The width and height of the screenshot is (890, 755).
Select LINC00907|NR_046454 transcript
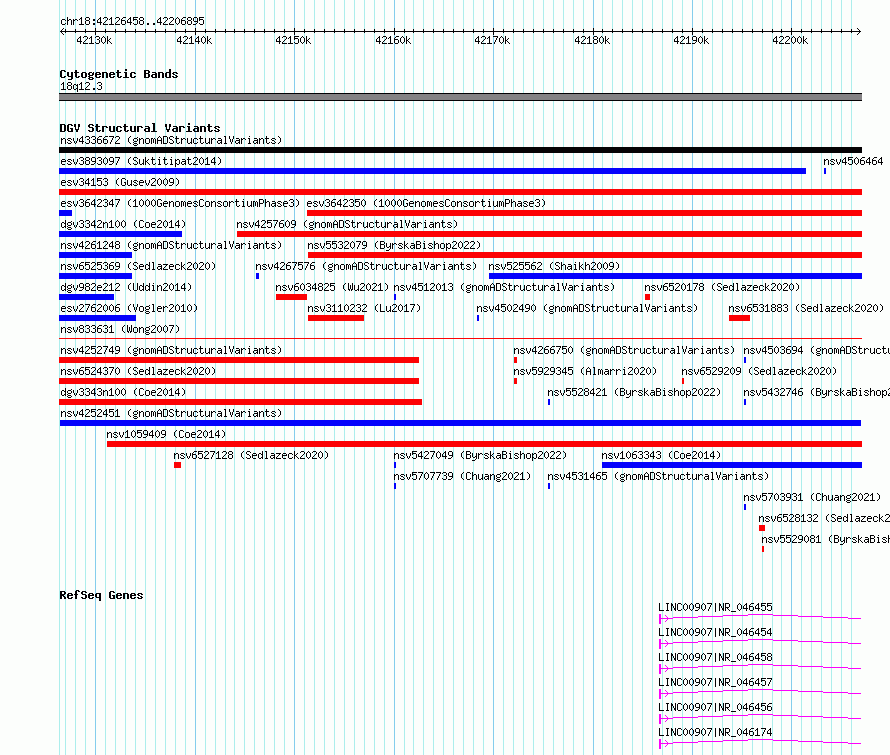coord(760,643)
